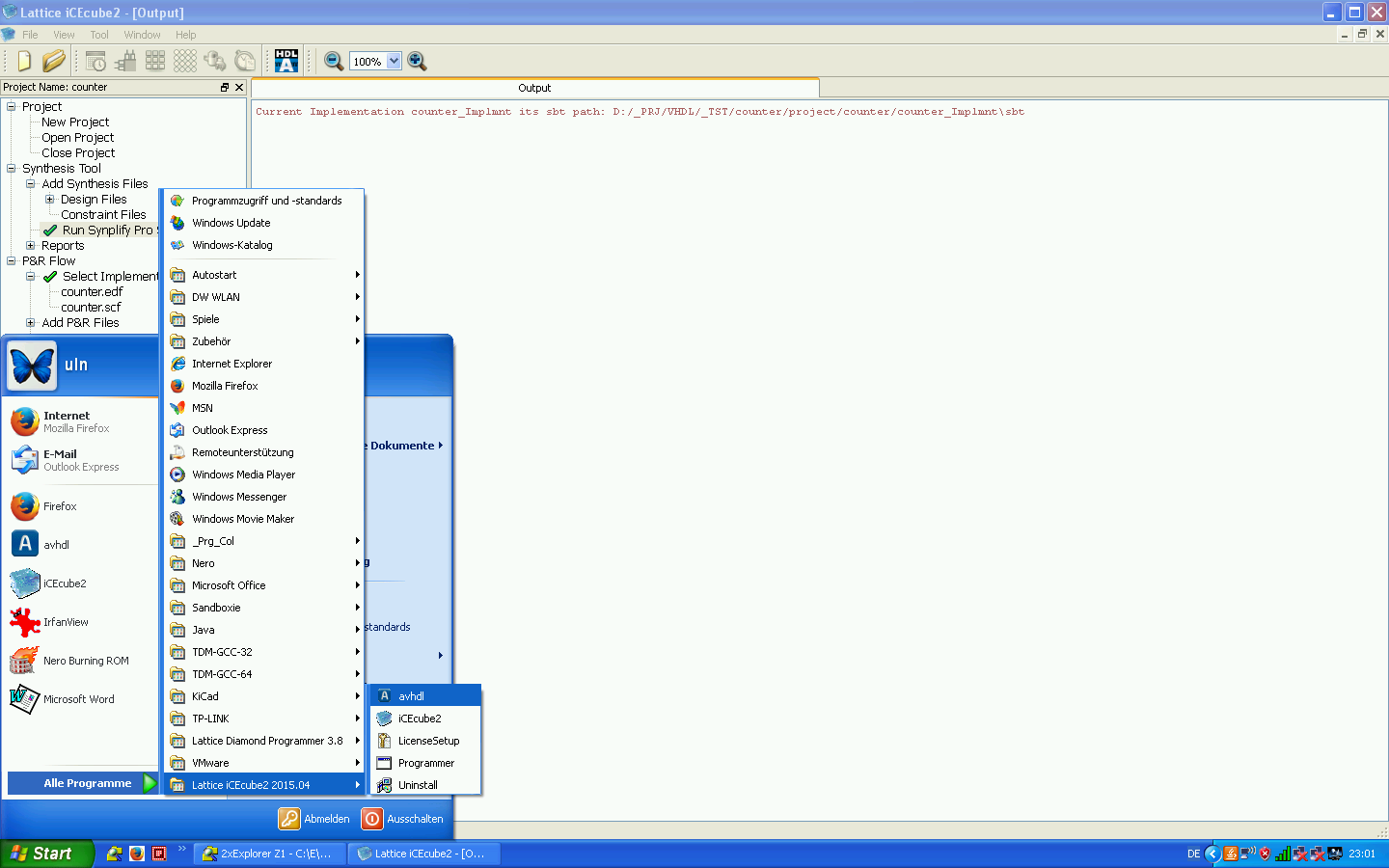Click the Windows Start button
Image resolution: width=1389 pixels, height=868 pixels.
point(46,854)
